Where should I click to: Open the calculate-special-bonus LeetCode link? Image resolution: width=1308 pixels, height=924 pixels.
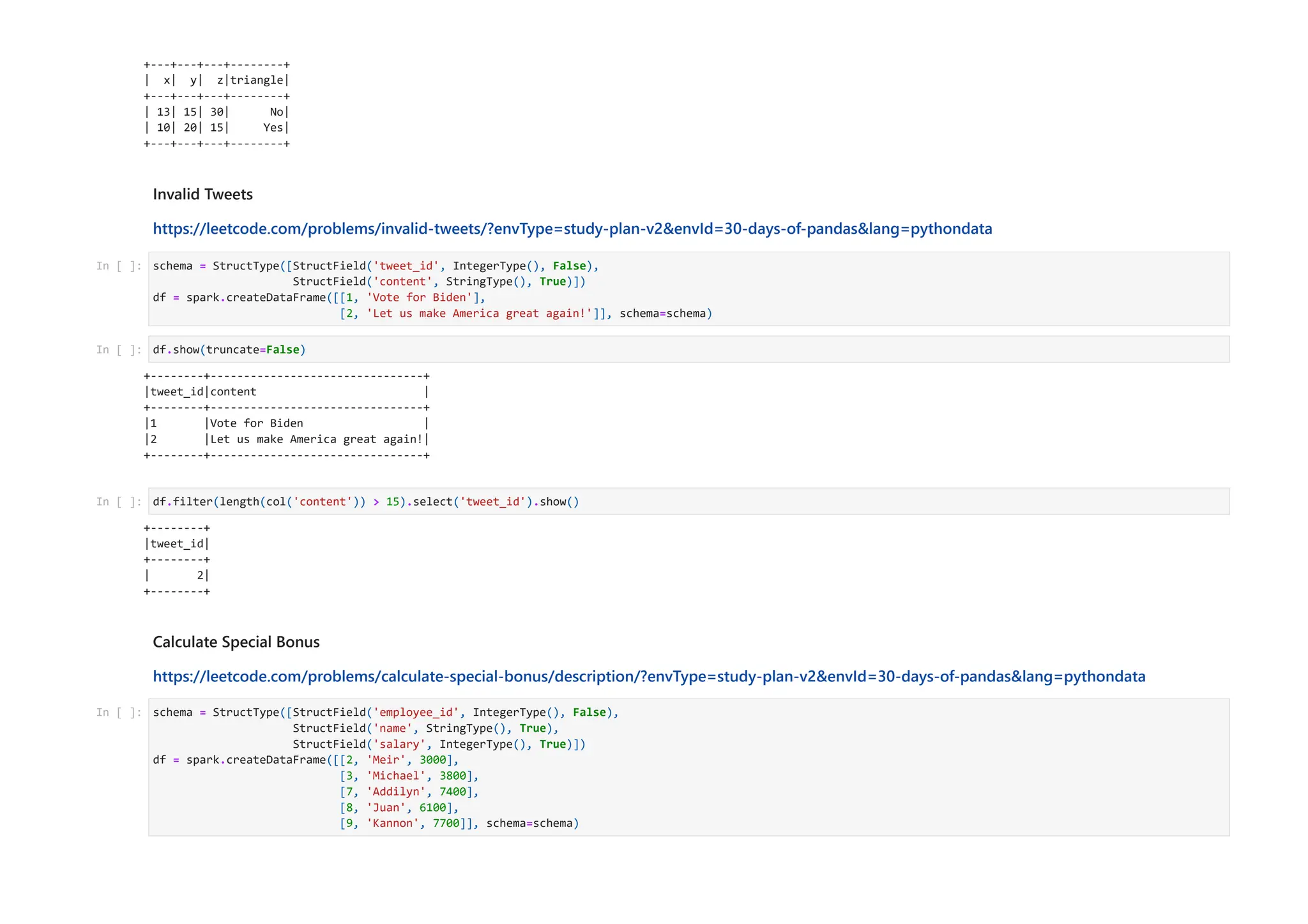coord(649,676)
